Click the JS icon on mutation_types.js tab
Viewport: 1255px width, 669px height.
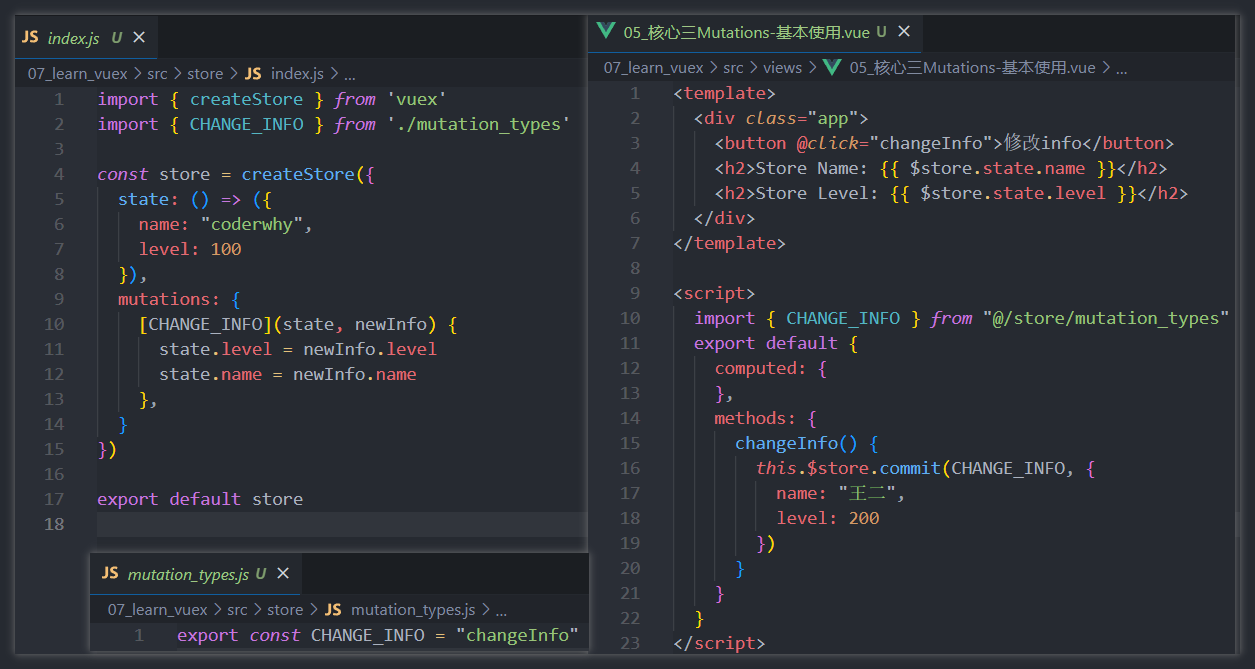(x=110, y=574)
